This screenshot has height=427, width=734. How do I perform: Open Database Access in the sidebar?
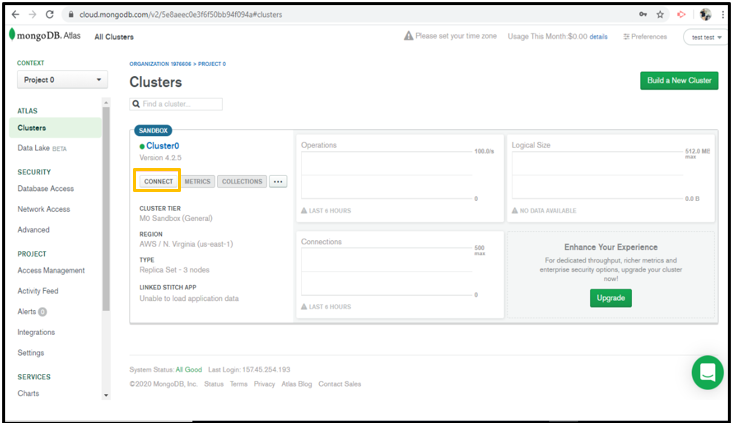point(45,188)
